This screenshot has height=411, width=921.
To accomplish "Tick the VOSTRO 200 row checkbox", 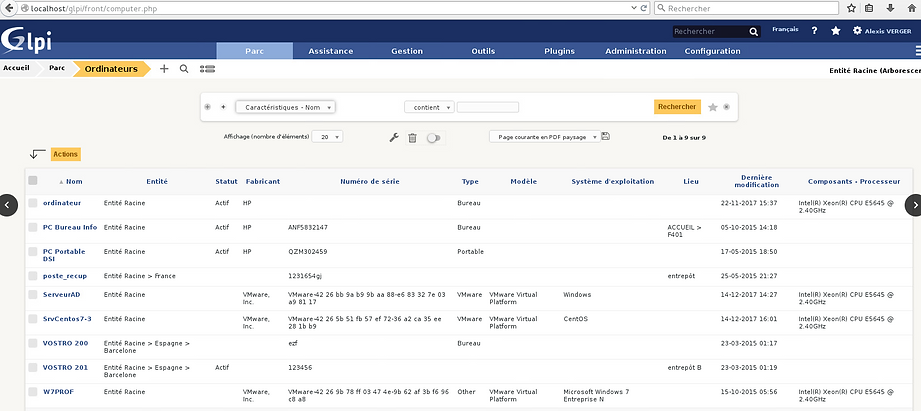I will [33, 343].
